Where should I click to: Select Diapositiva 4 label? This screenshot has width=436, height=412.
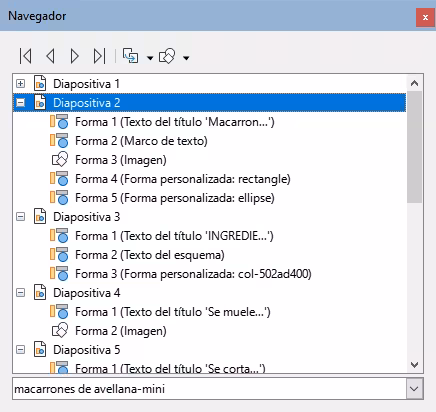(x=87, y=293)
